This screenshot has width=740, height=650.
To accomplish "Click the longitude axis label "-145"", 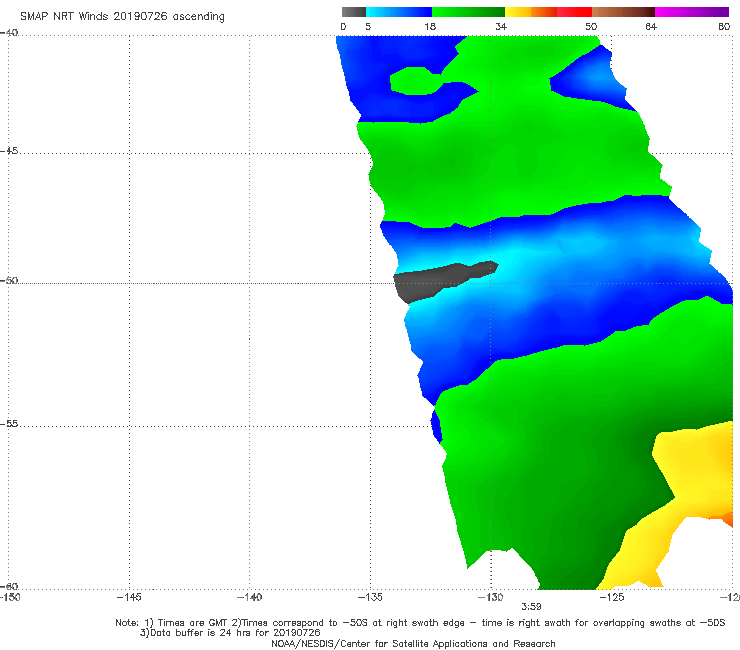I will (129, 597).
